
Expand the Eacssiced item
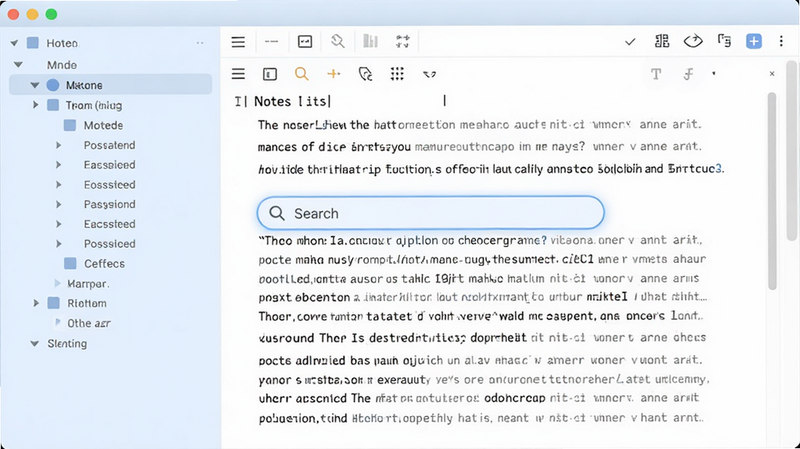[58, 165]
